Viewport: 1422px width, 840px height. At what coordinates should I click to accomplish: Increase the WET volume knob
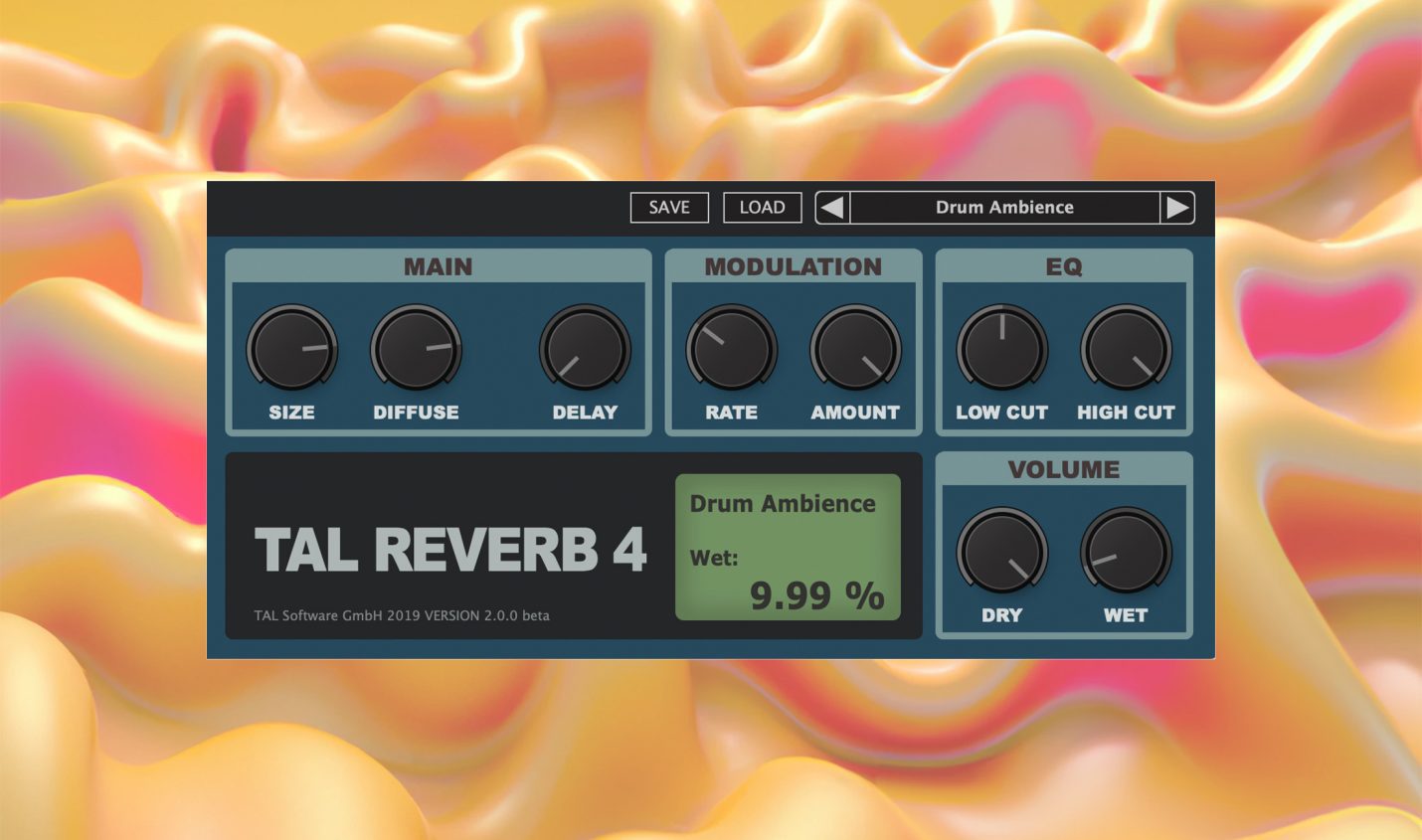pyautogui.click(x=1127, y=553)
